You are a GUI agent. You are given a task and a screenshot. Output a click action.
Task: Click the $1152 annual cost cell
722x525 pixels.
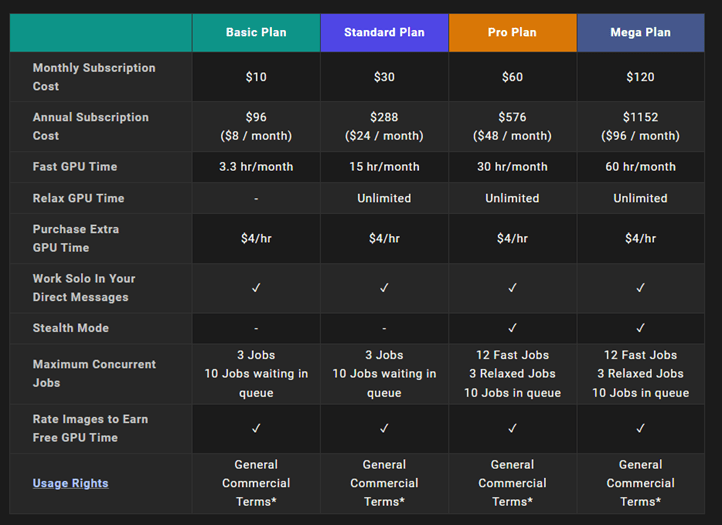[x=640, y=126]
